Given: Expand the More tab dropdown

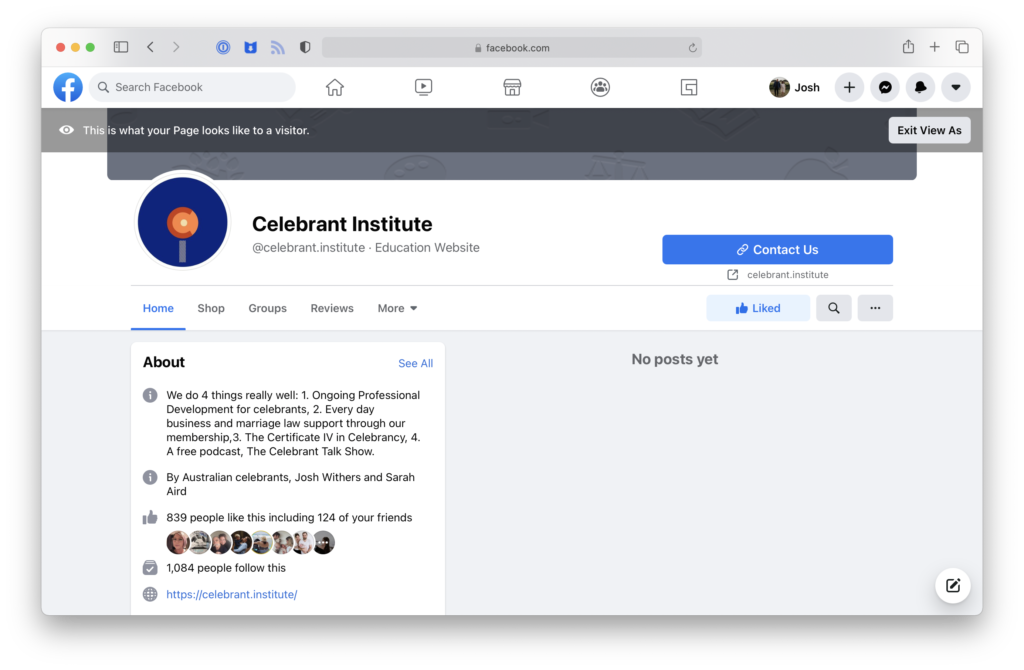Looking at the screenshot, I should (397, 308).
